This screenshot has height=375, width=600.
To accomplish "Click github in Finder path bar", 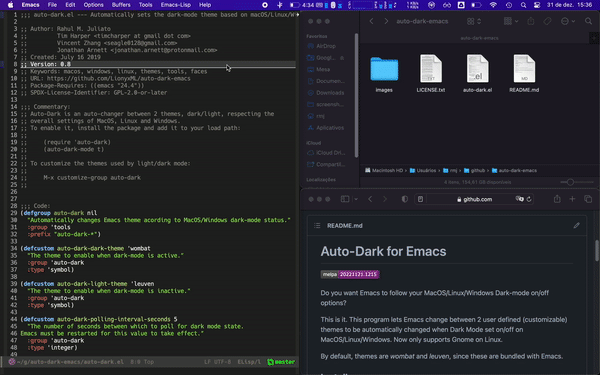I will click(x=474, y=170).
